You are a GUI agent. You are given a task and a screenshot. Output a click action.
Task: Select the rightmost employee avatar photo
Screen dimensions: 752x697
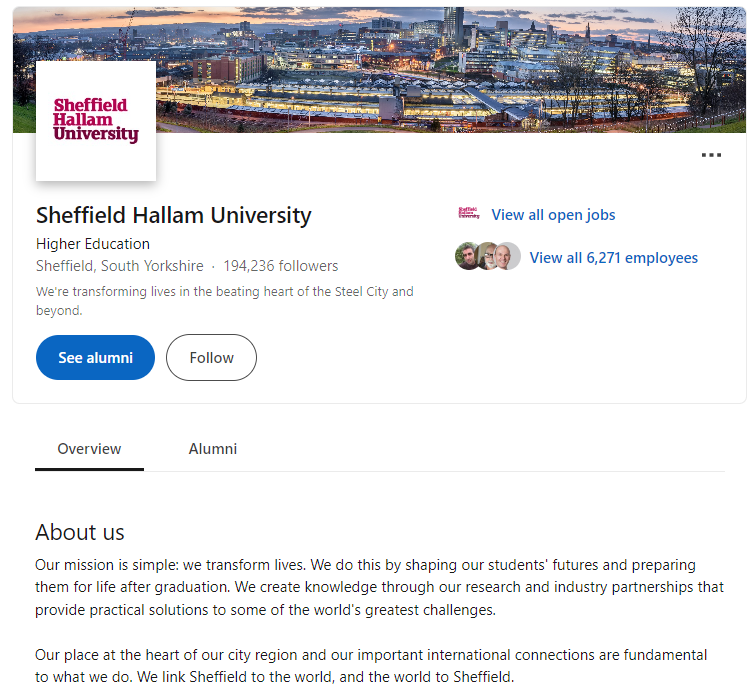coord(508,257)
